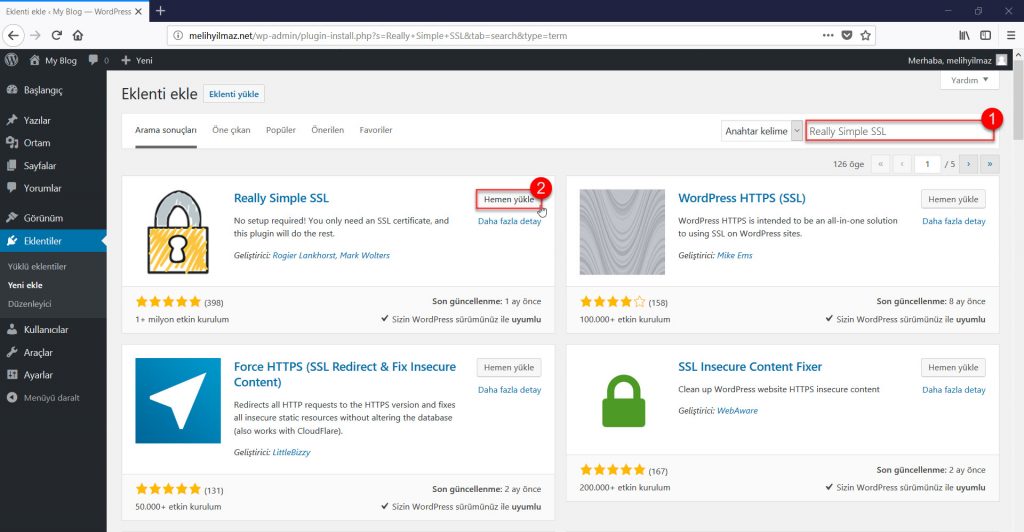Open user avatar next to Merhaba, melihyilmaz
Screen dimensions: 1024x532
pos(1001,60)
